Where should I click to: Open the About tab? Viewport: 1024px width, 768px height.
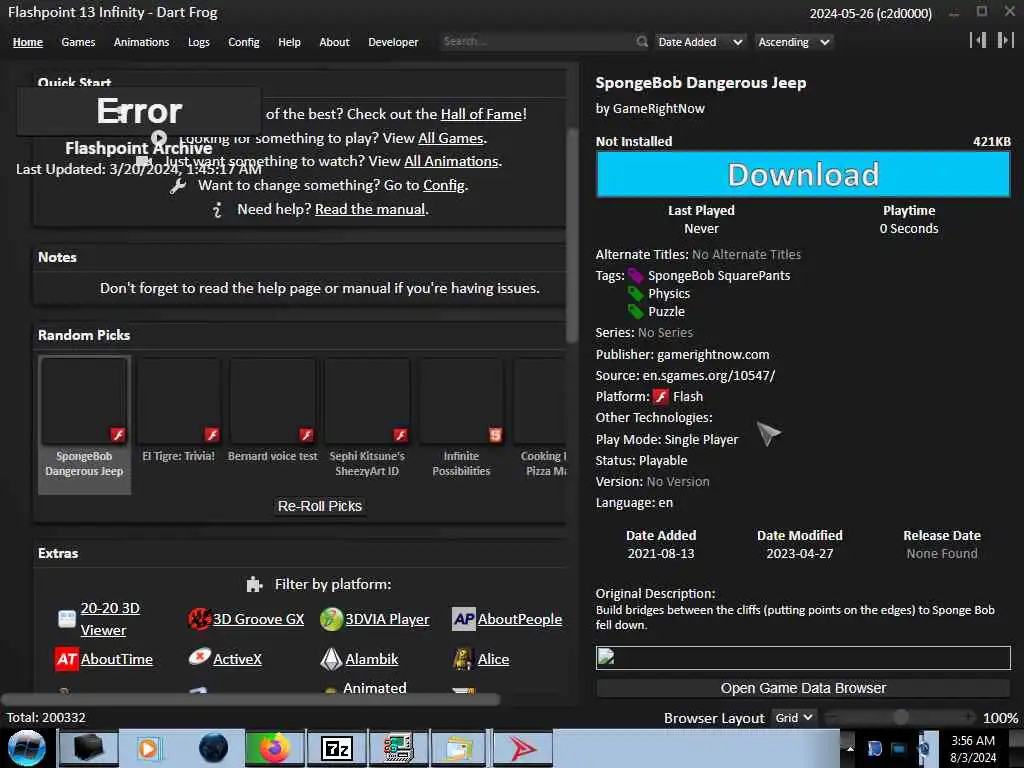tap(334, 42)
